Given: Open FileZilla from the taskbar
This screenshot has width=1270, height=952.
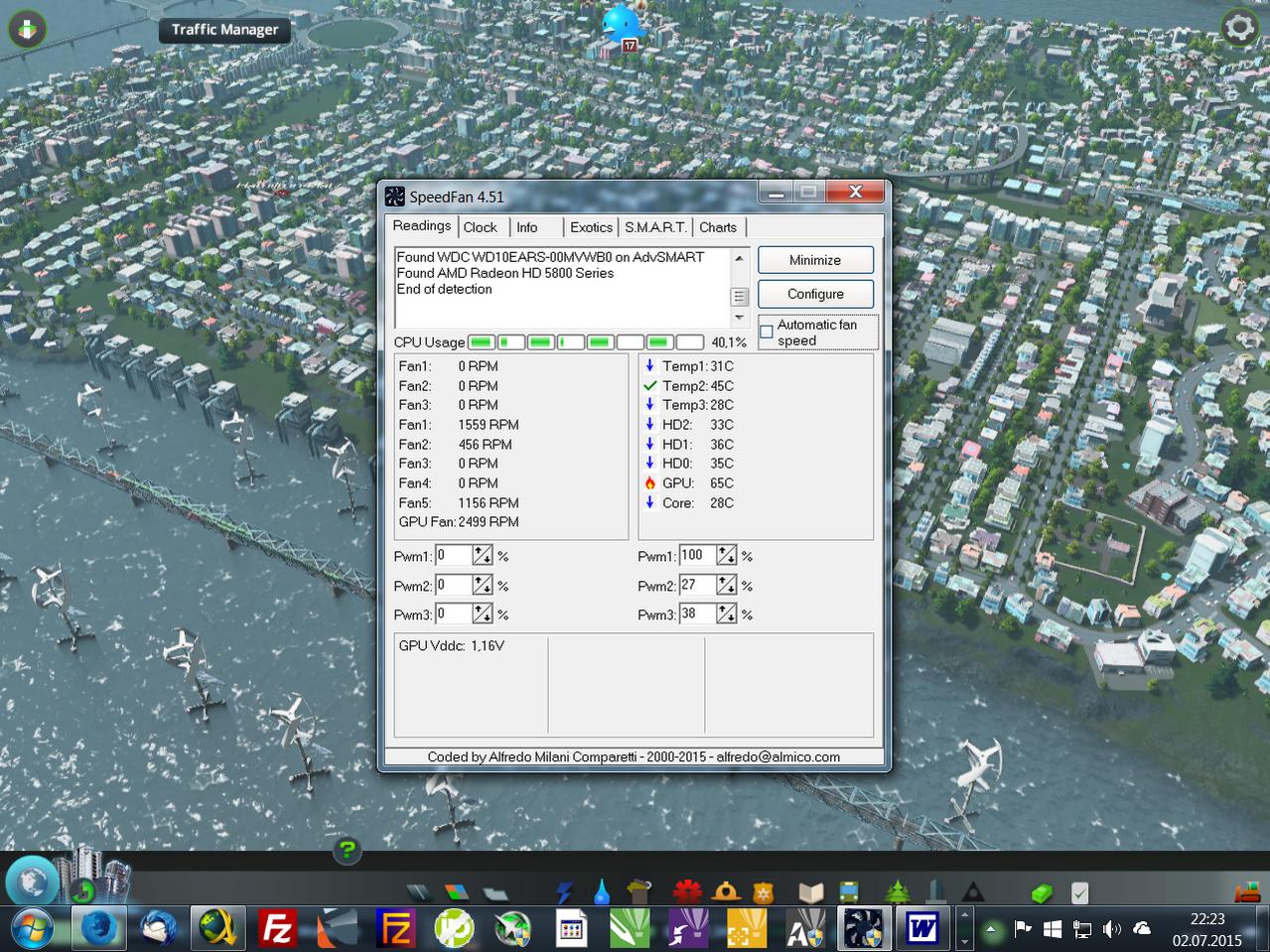Looking at the screenshot, I should [x=277, y=929].
